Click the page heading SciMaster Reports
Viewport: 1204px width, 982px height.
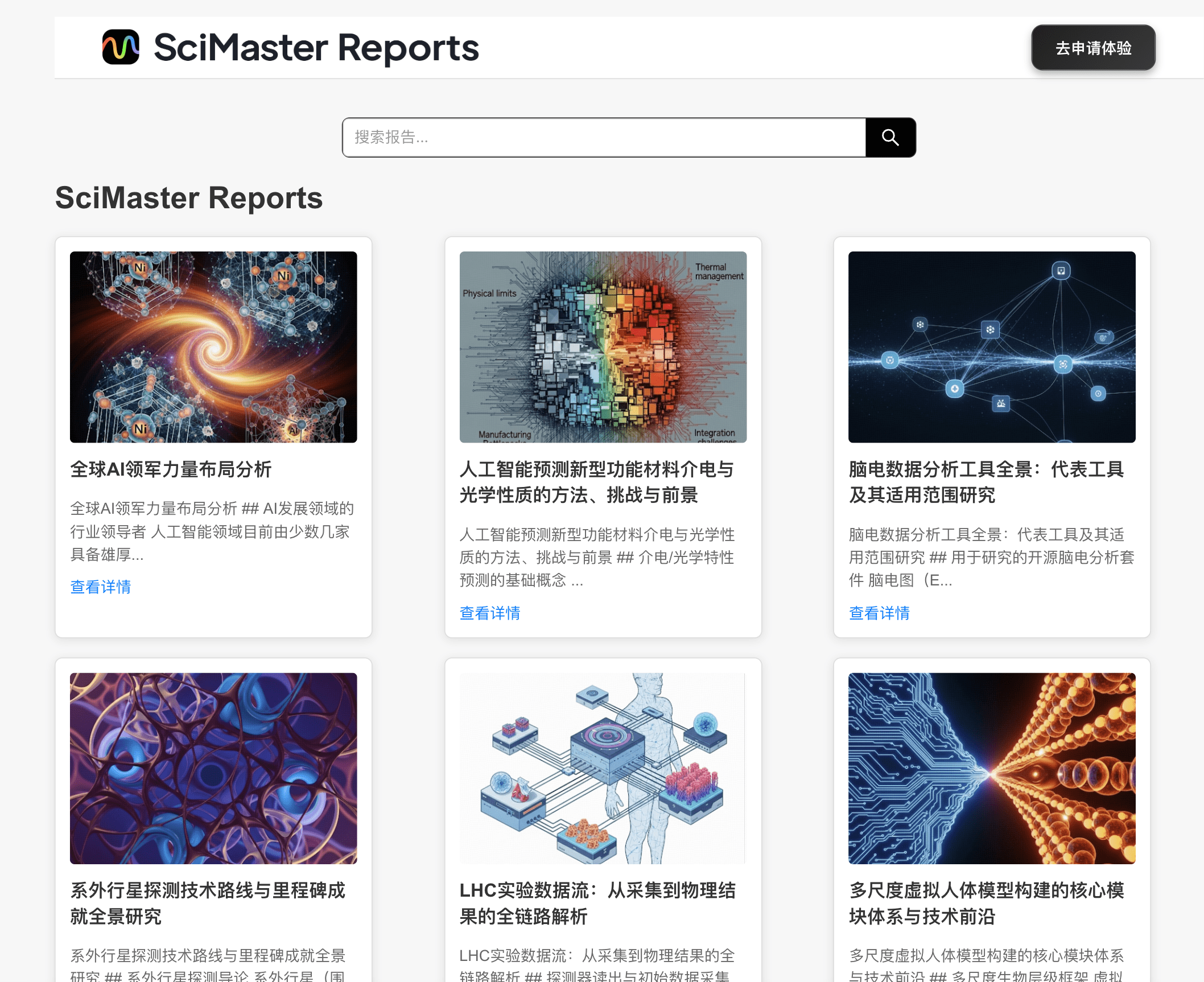click(x=189, y=198)
